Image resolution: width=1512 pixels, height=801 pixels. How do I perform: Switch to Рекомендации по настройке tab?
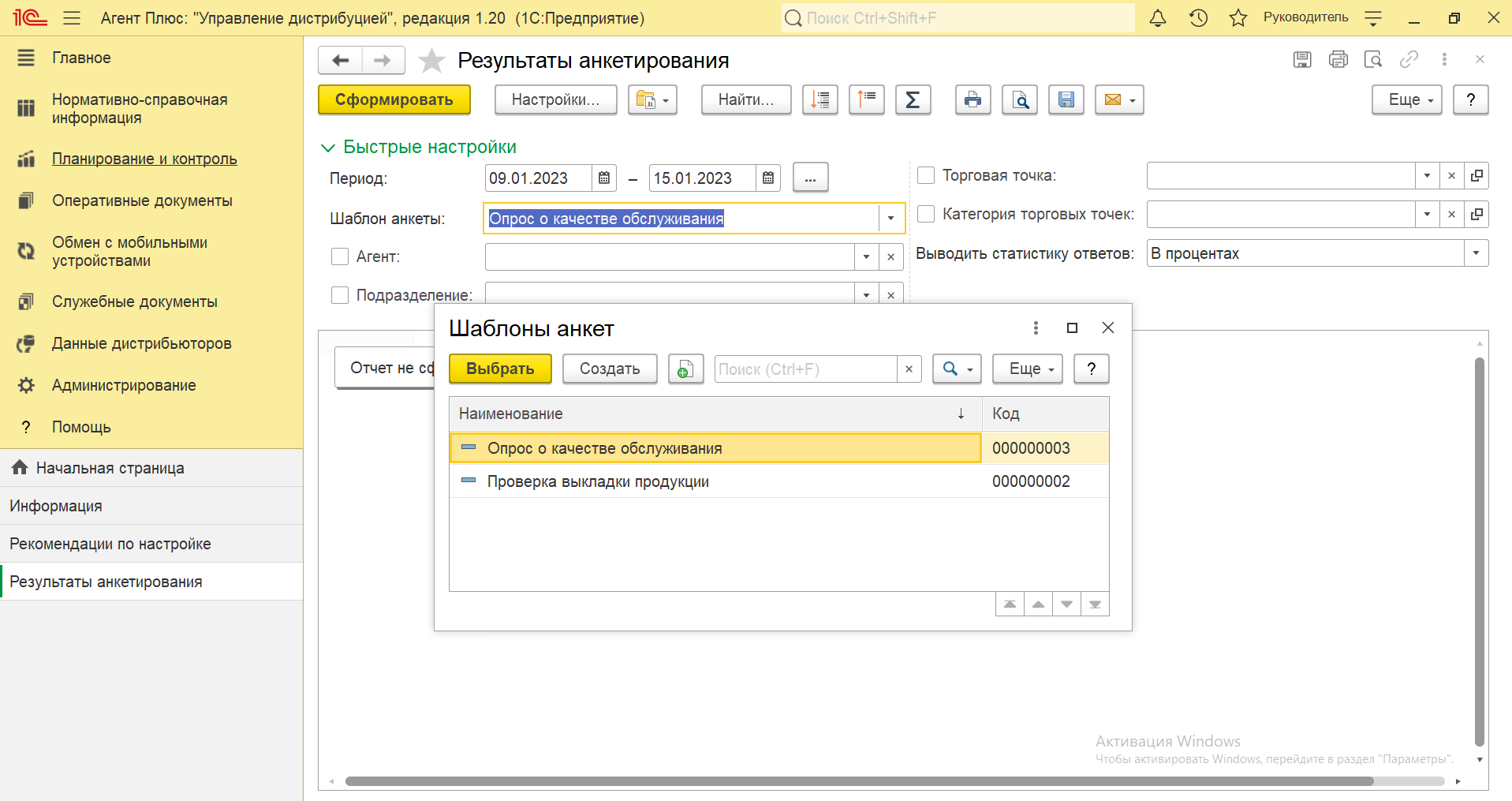point(151,544)
